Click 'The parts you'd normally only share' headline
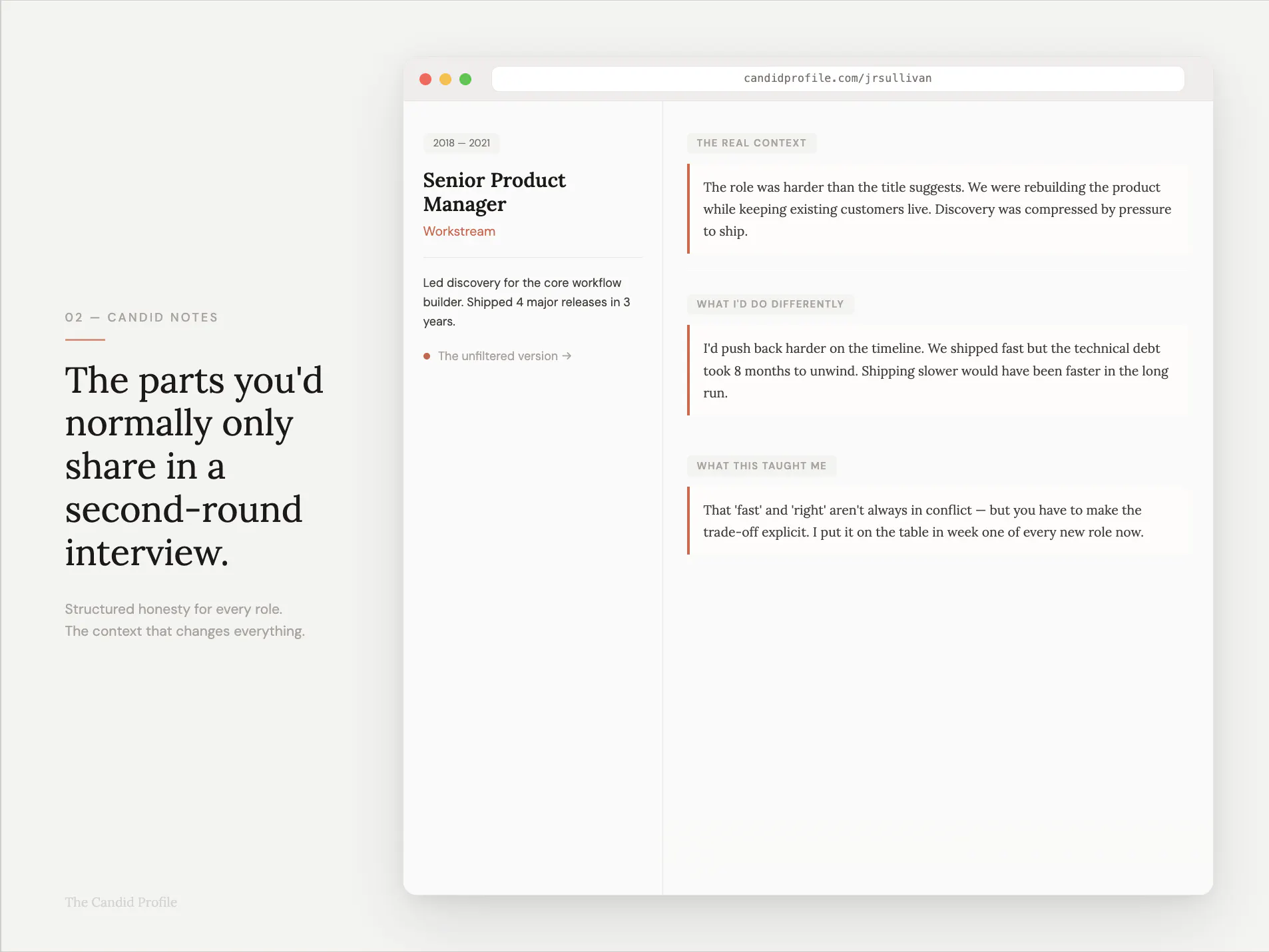 [194, 466]
